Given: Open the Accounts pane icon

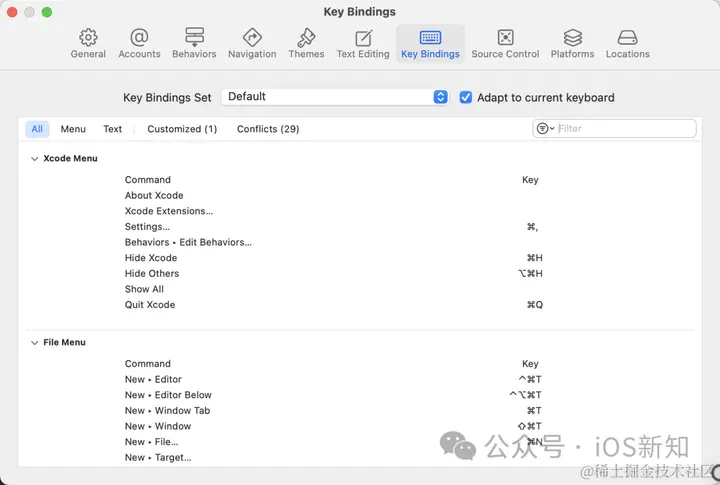Looking at the screenshot, I should coord(139,38).
